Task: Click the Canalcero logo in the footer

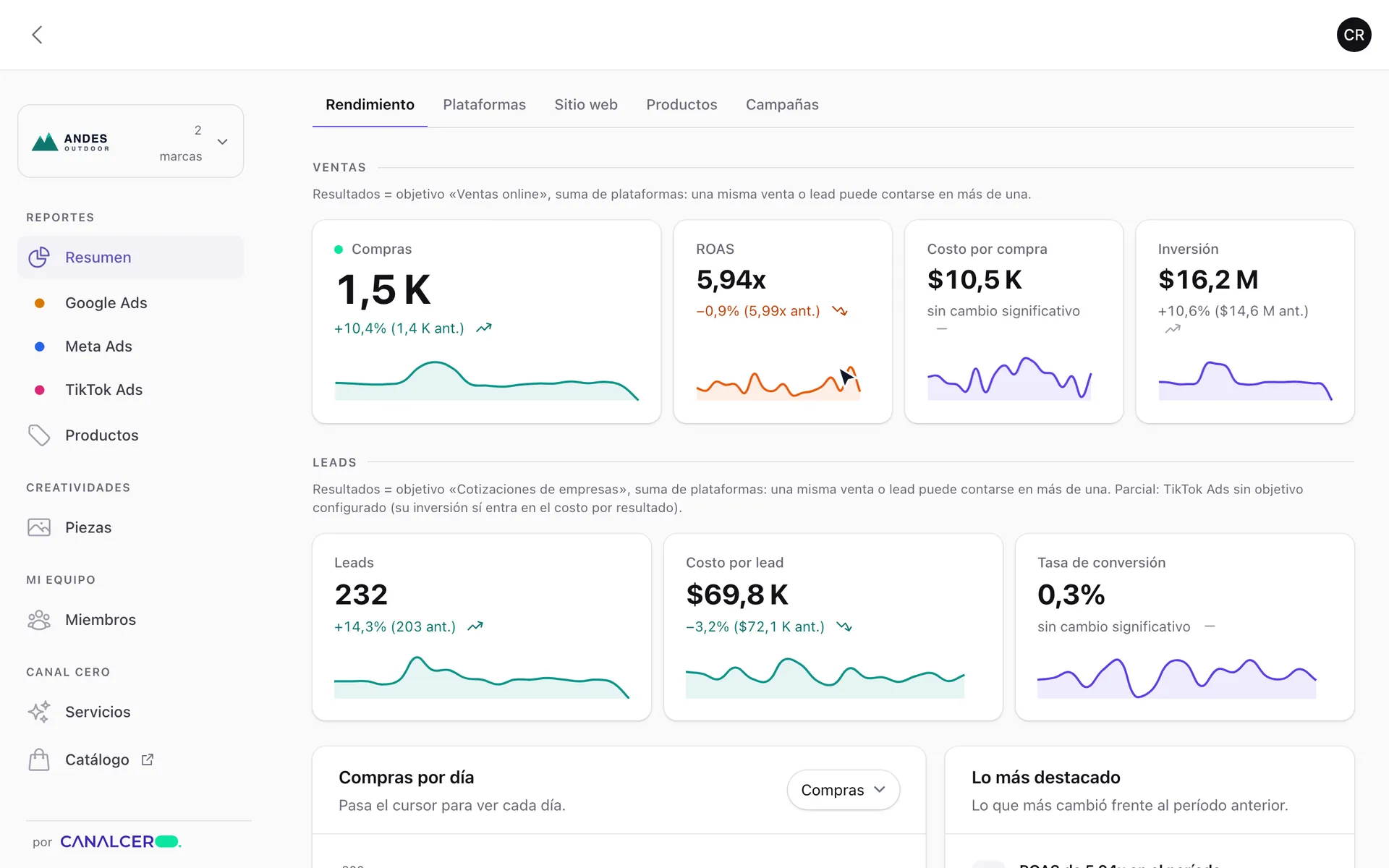Action: [x=121, y=841]
